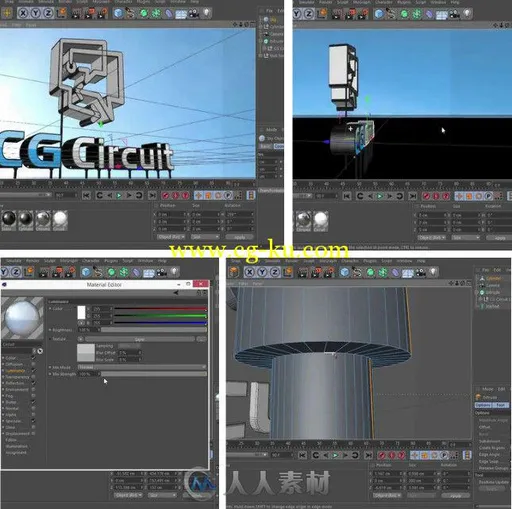Screen dimensions: 512x509
Task: Click texture arrow menu button in Material Editor
Action: pos(81,339)
